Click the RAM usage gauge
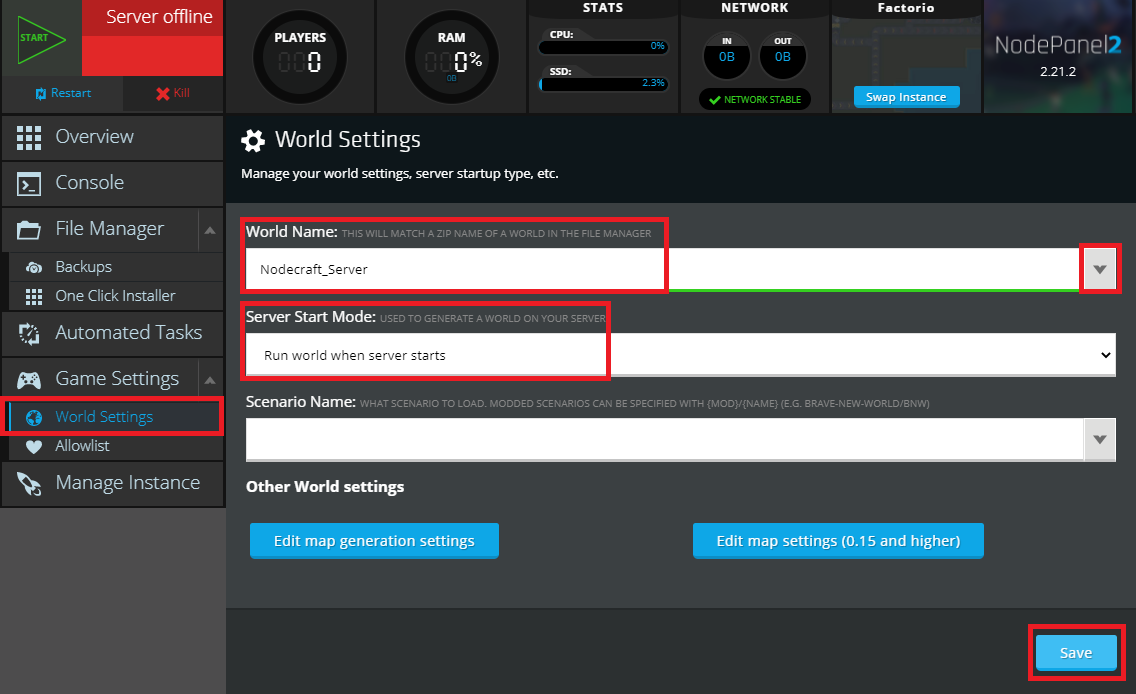The image size is (1136, 694). 451,57
